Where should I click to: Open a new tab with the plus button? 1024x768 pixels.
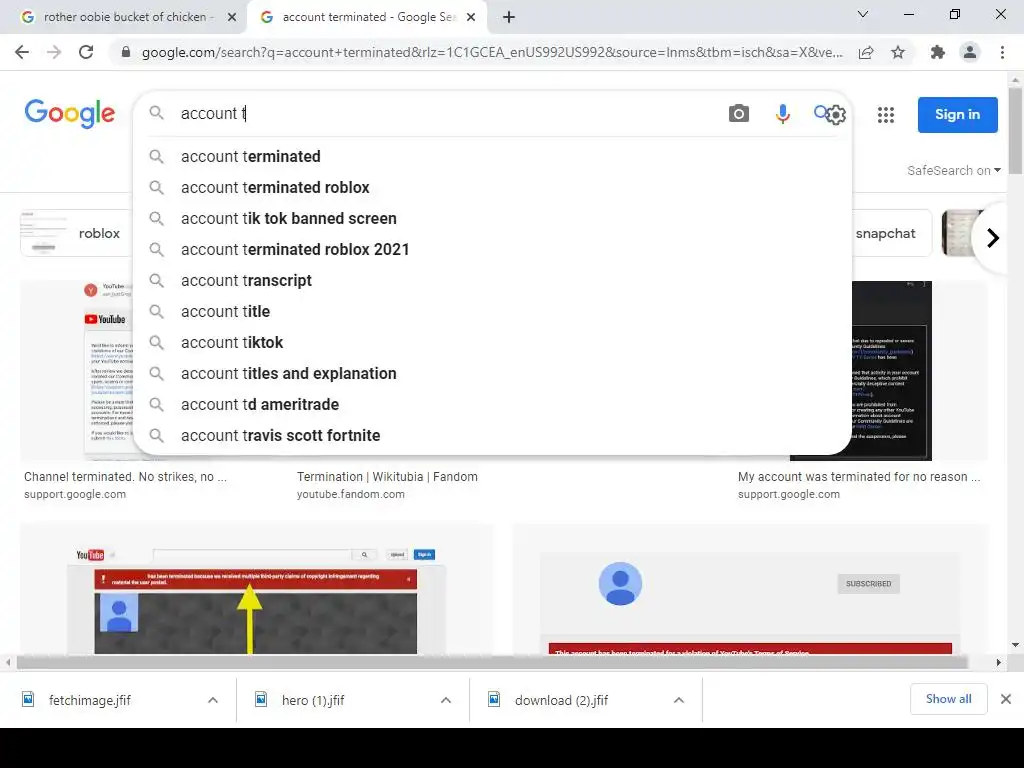coord(509,18)
